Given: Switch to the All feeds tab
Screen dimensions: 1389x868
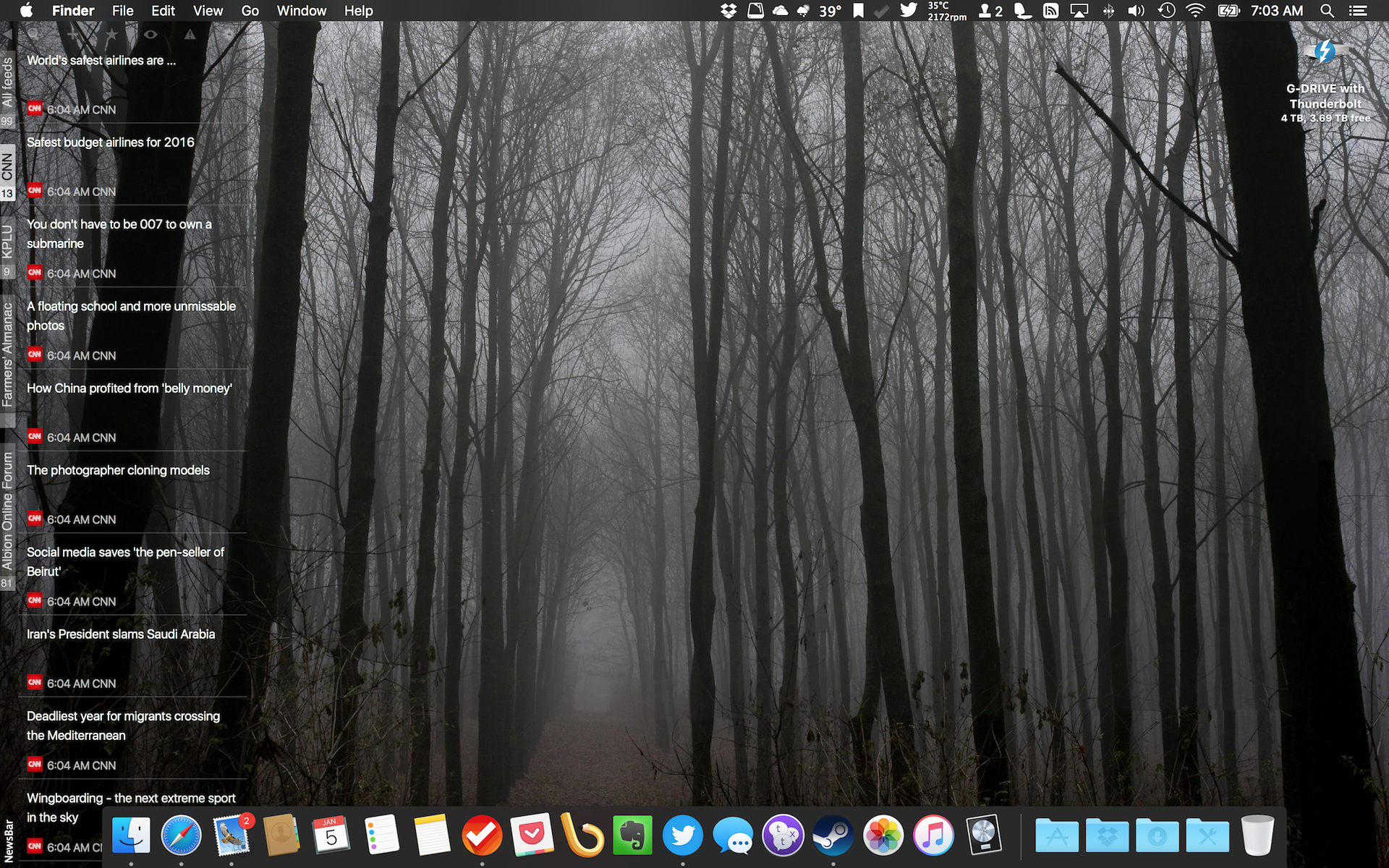Looking at the screenshot, I should (7, 82).
